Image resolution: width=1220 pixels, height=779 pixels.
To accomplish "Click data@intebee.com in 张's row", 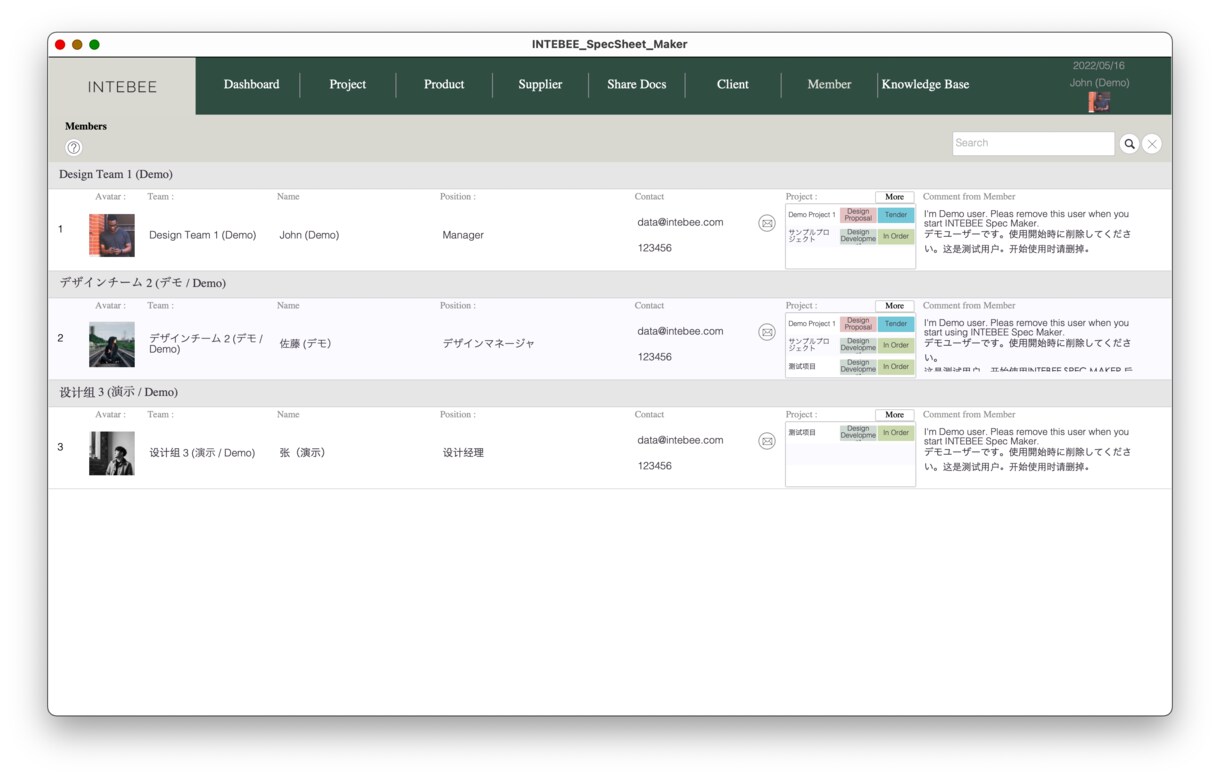I will 680,440.
